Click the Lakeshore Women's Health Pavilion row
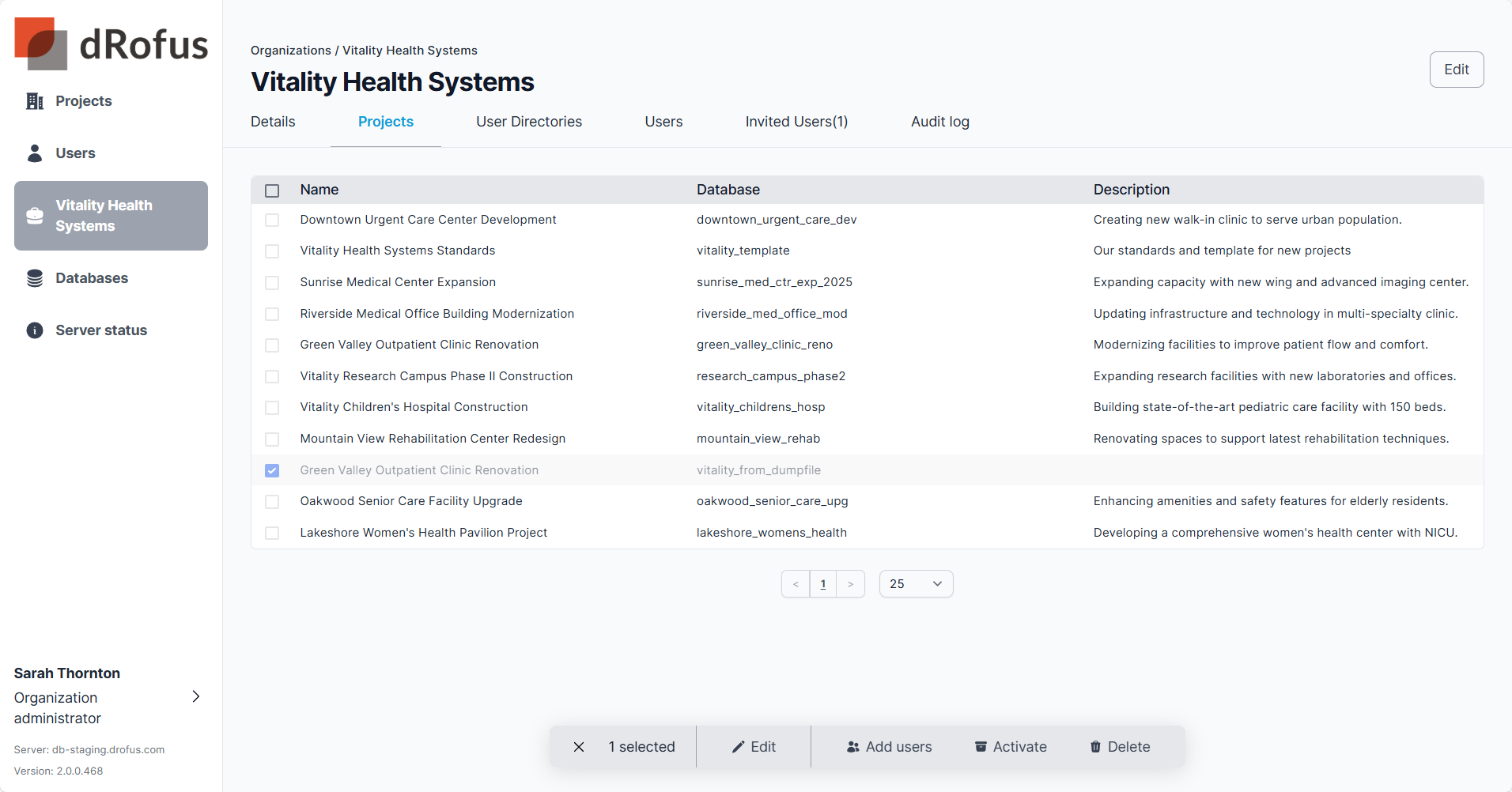 tap(423, 533)
